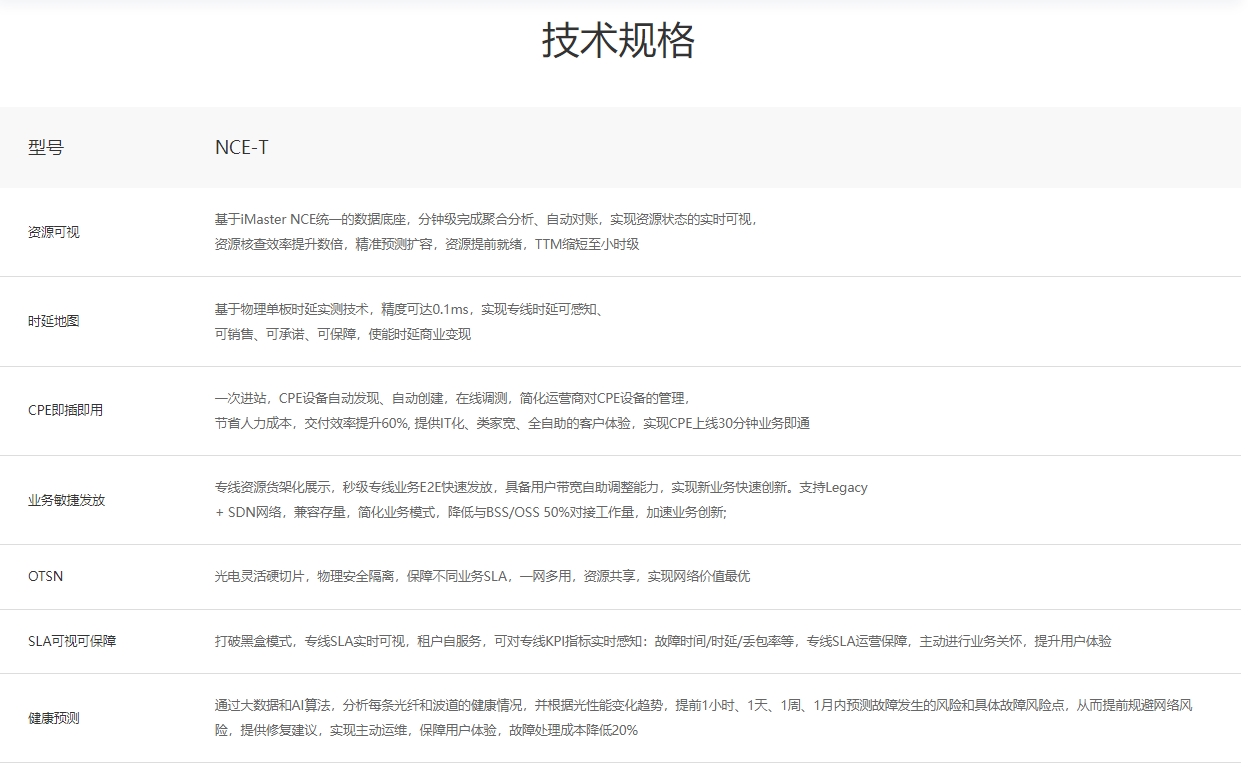Click the line starting 基于物理单板时延实测技术
This screenshot has width=1248, height=770.
[409, 309]
